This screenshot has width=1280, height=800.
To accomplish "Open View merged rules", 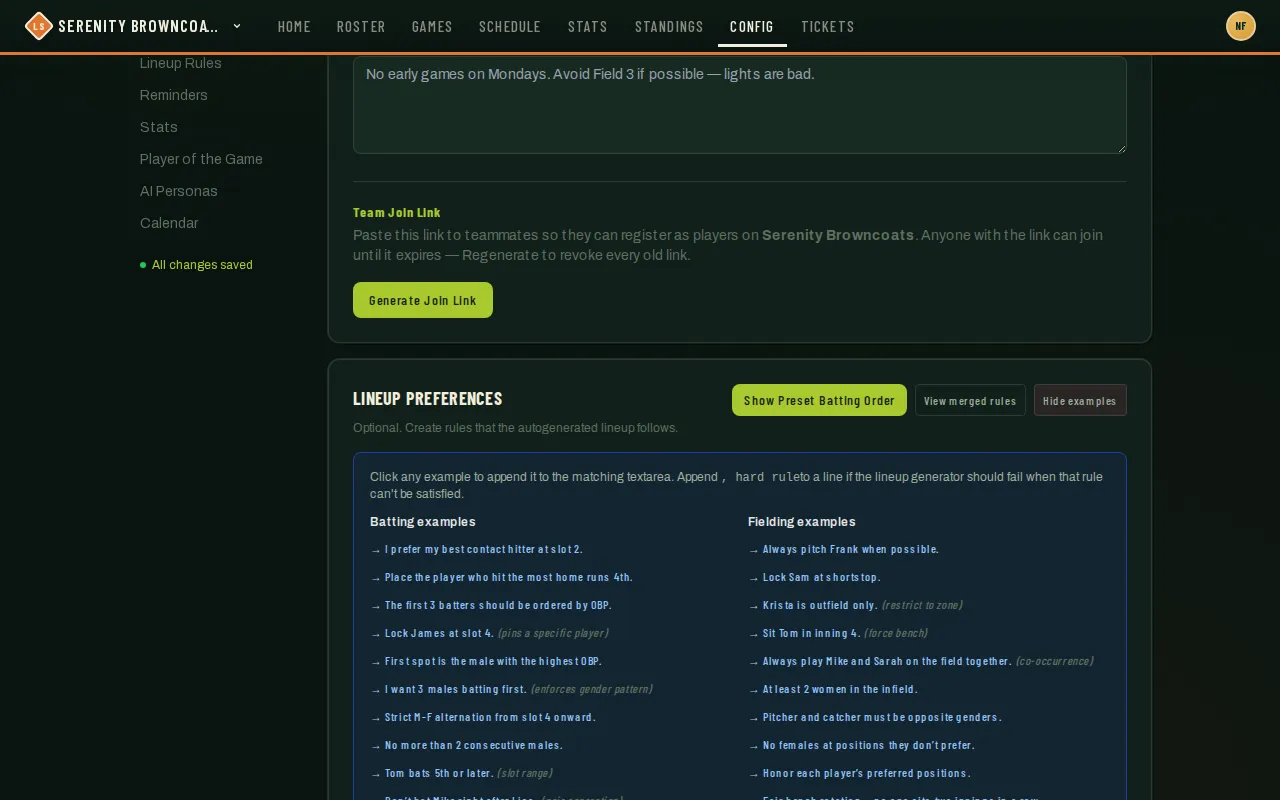I will (x=970, y=400).
